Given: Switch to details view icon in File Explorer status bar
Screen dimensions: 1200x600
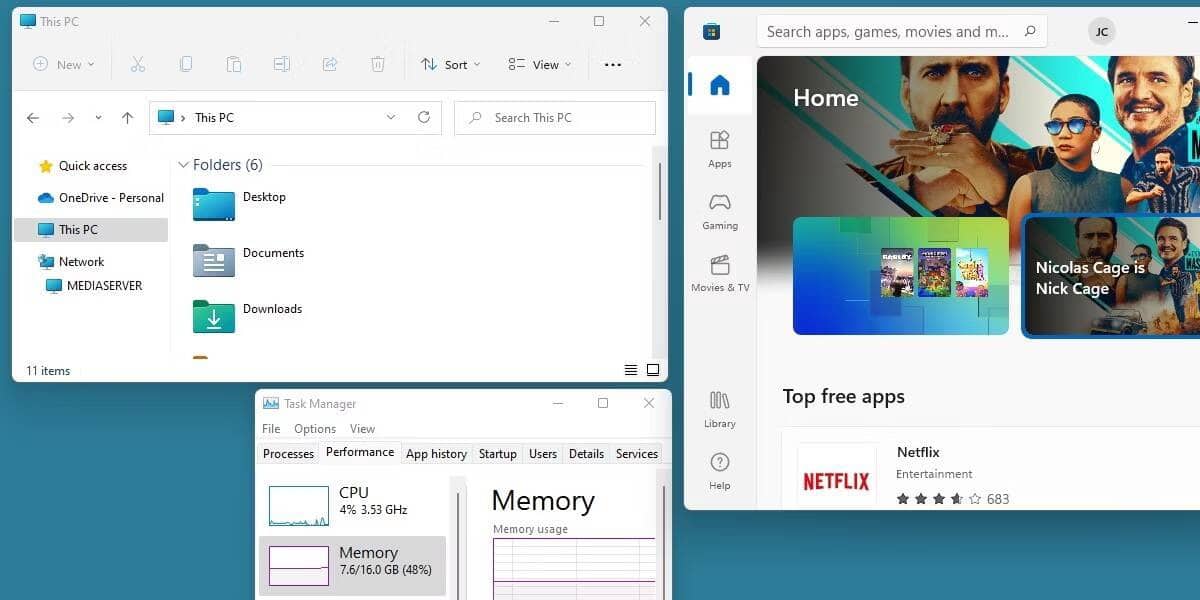Looking at the screenshot, I should click(x=631, y=370).
